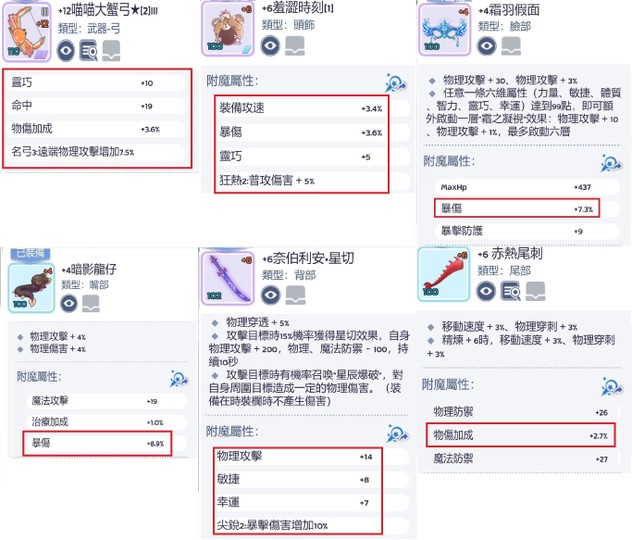Toggle eye icon for 喵喵大蟹弓 bow
Image resolution: width=632 pixels, height=540 pixels.
(66, 51)
